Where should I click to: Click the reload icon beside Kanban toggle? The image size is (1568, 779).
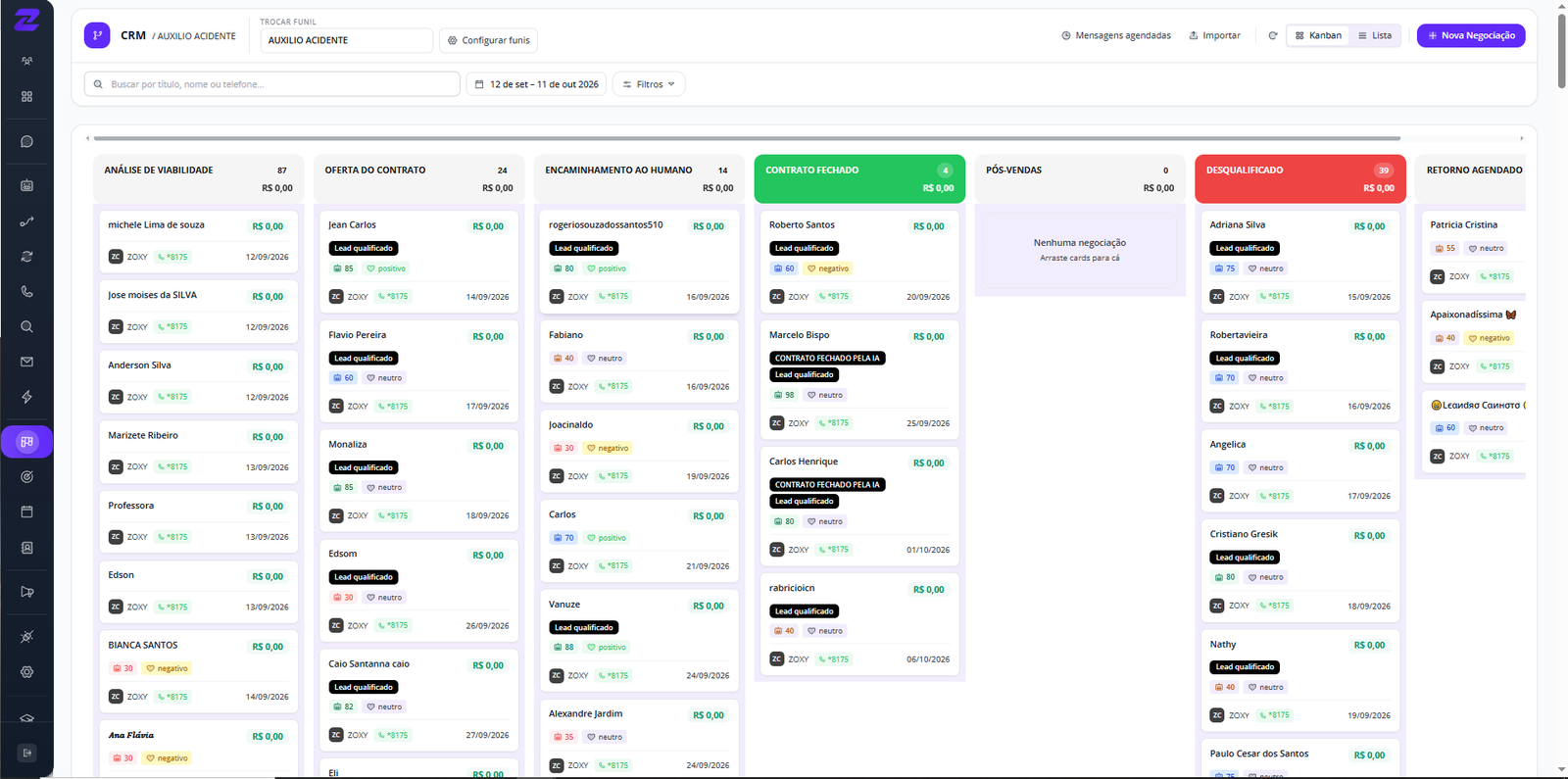pyautogui.click(x=1273, y=35)
